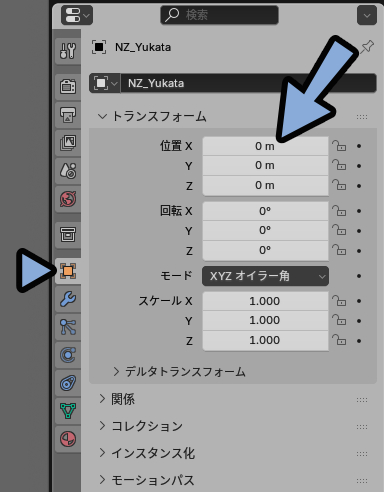Open the Object Data green triangle tab
Screen dimensions: 384x492
click(68, 411)
